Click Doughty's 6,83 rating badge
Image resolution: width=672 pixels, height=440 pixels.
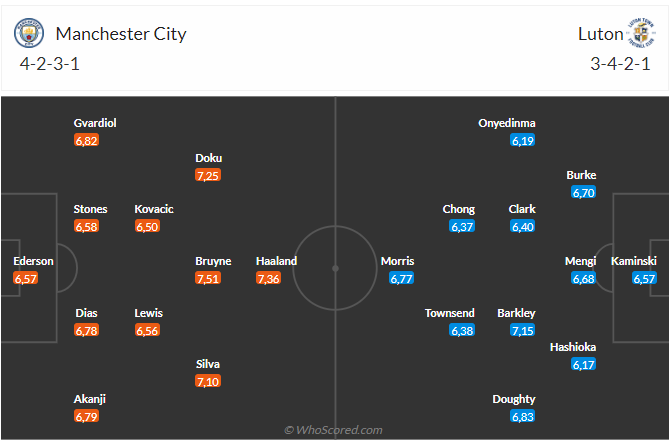click(523, 417)
